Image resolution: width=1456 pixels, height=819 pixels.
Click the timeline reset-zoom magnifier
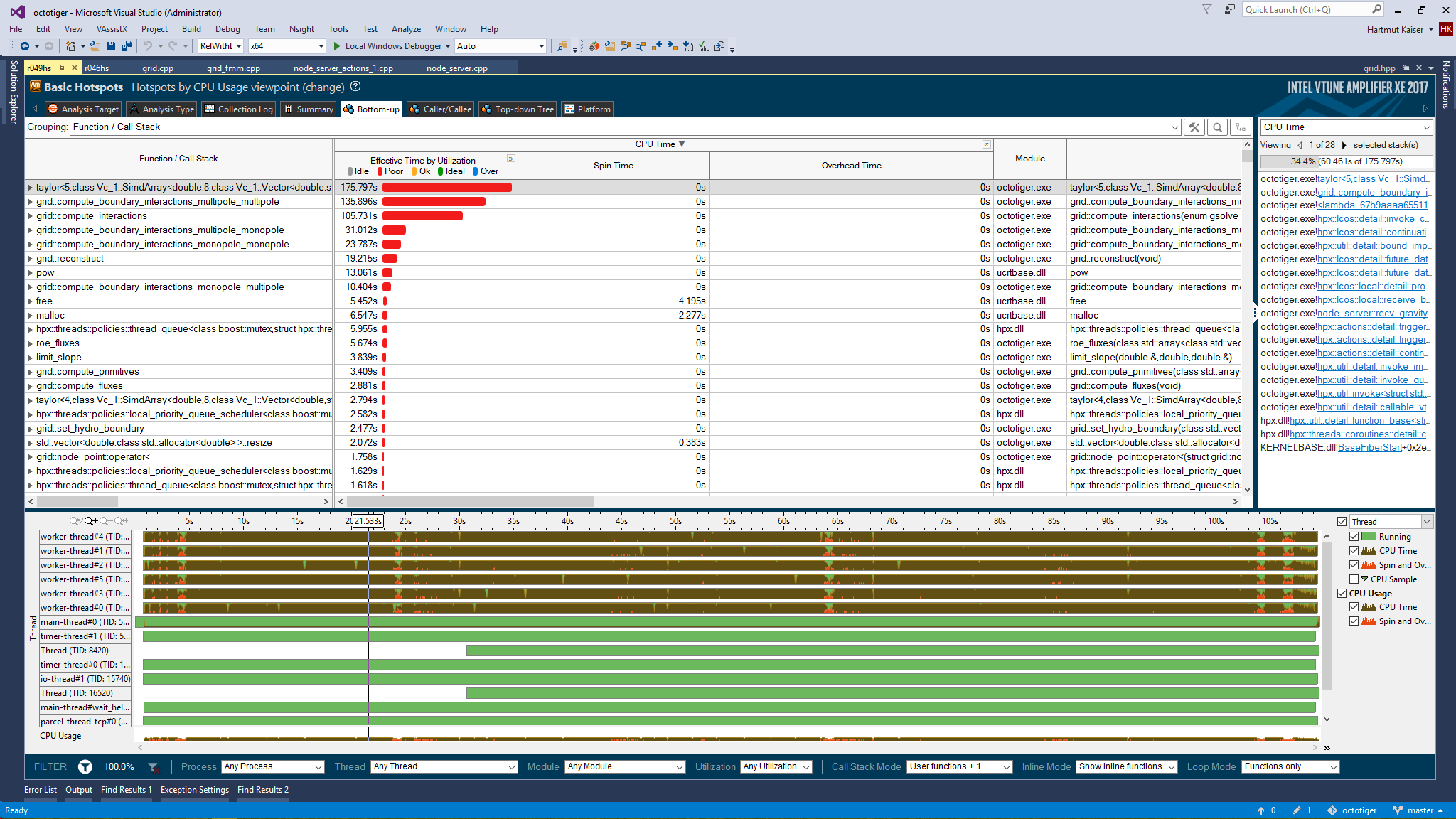[x=120, y=521]
